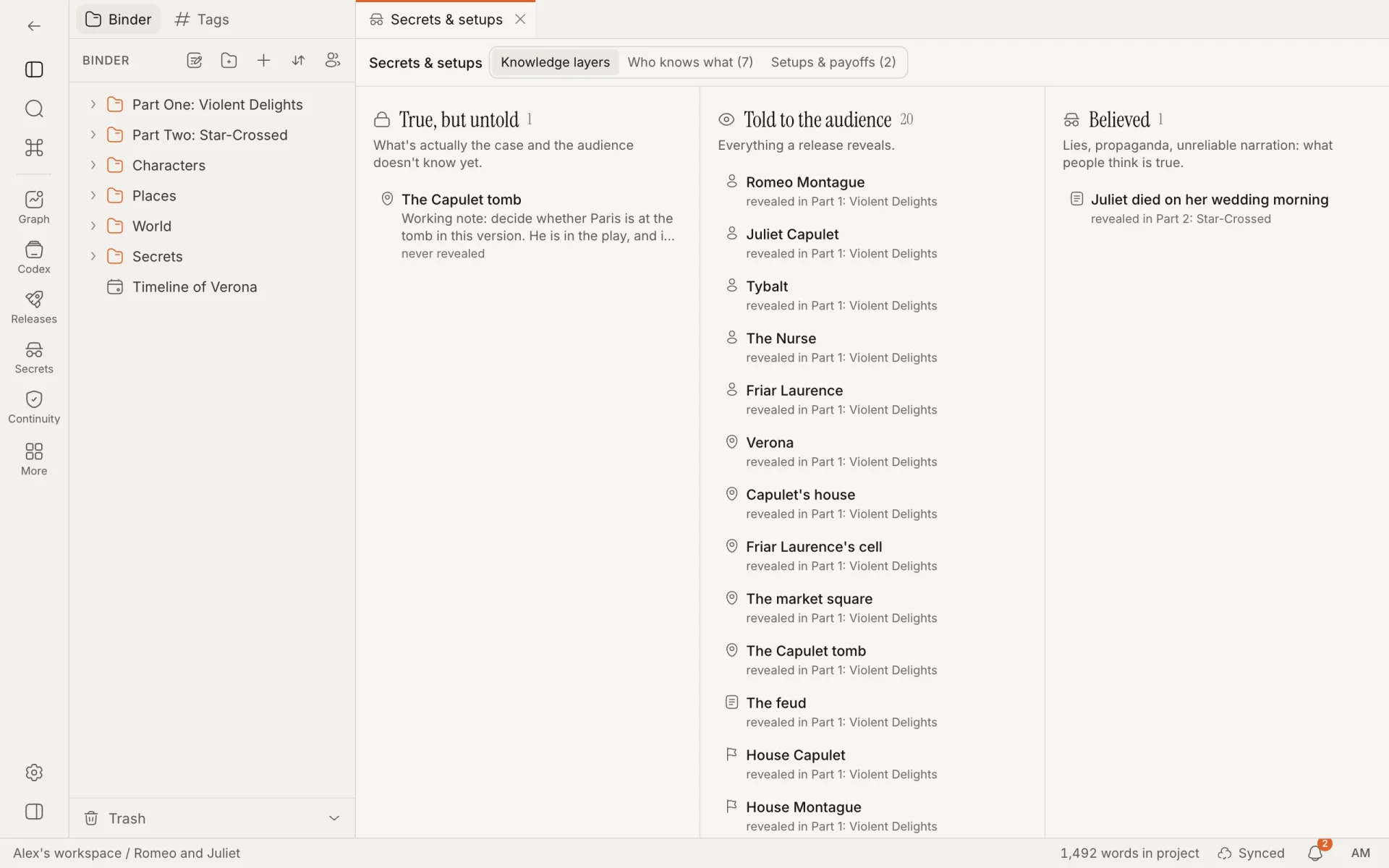Screen dimensions: 1389x868
Task: Expand the Secrets folder
Action: tap(93, 256)
